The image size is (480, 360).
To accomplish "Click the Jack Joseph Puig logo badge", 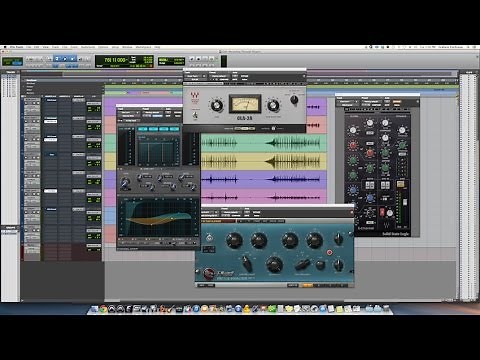I will (x=209, y=274).
